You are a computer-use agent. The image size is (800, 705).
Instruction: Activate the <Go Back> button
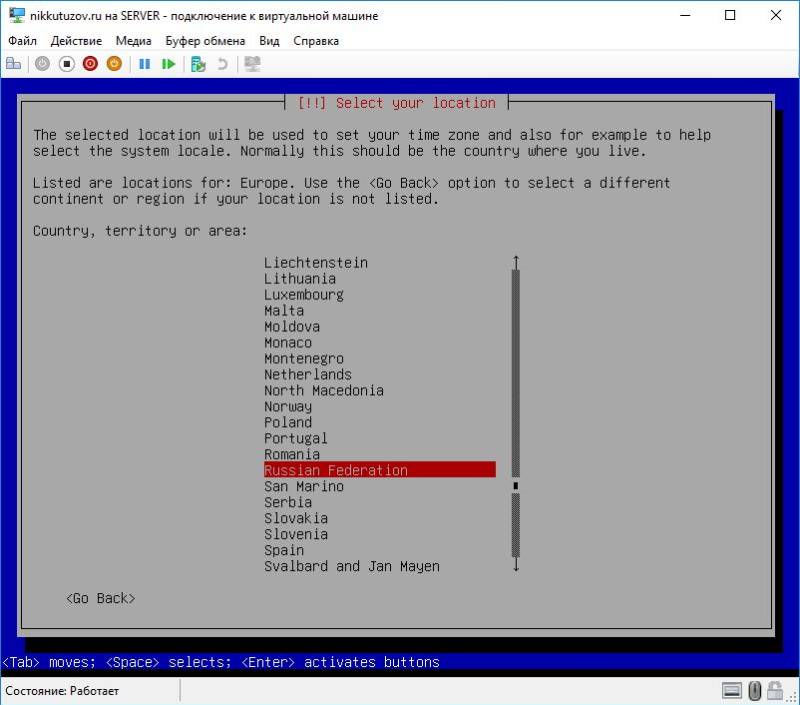tap(100, 598)
